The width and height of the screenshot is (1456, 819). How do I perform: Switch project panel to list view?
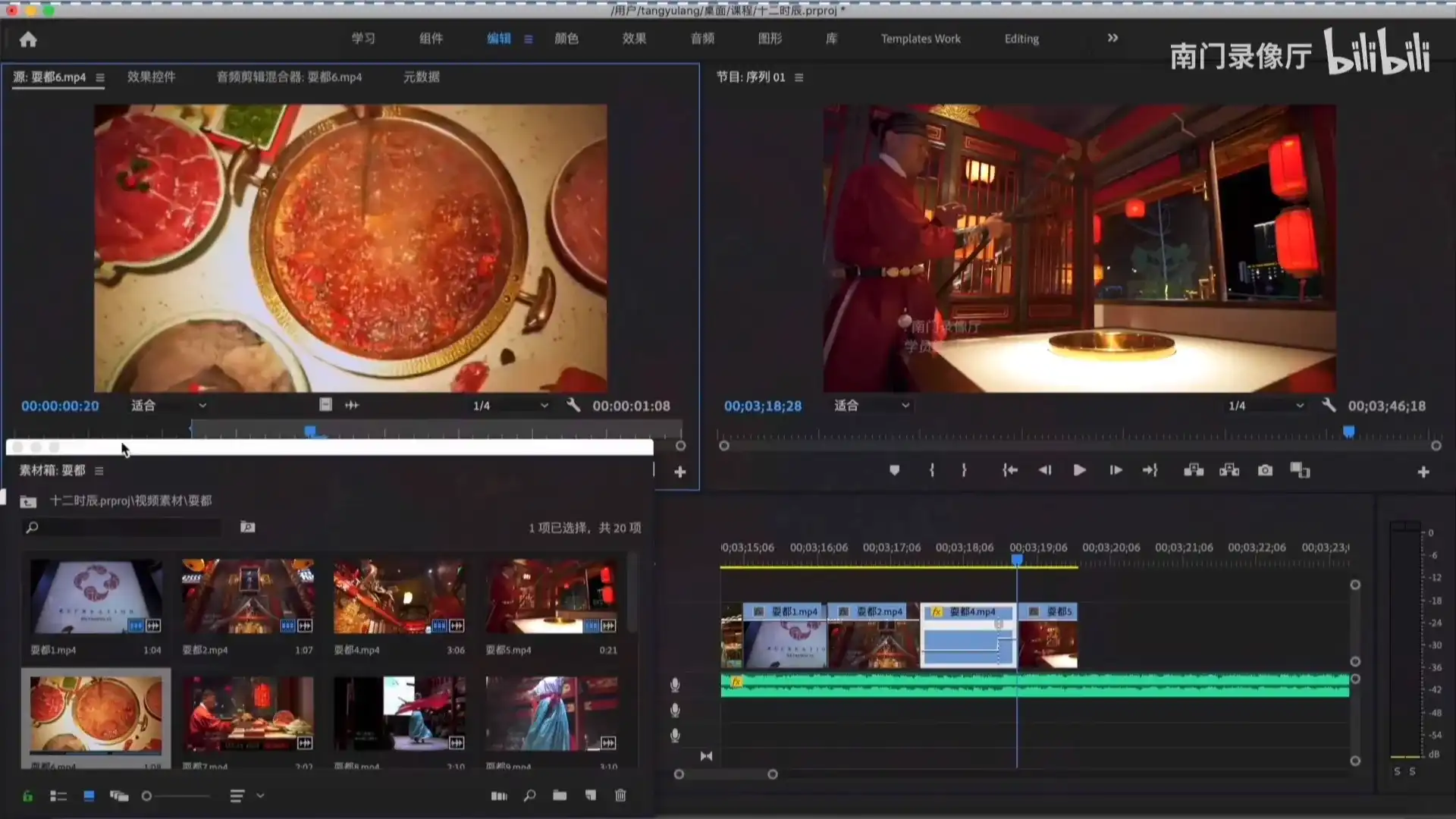(x=58, y=796)
